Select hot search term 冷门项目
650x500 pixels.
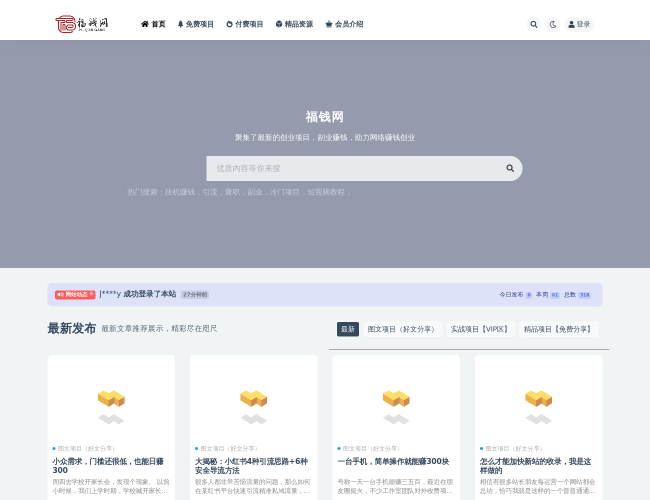point(284,192)
